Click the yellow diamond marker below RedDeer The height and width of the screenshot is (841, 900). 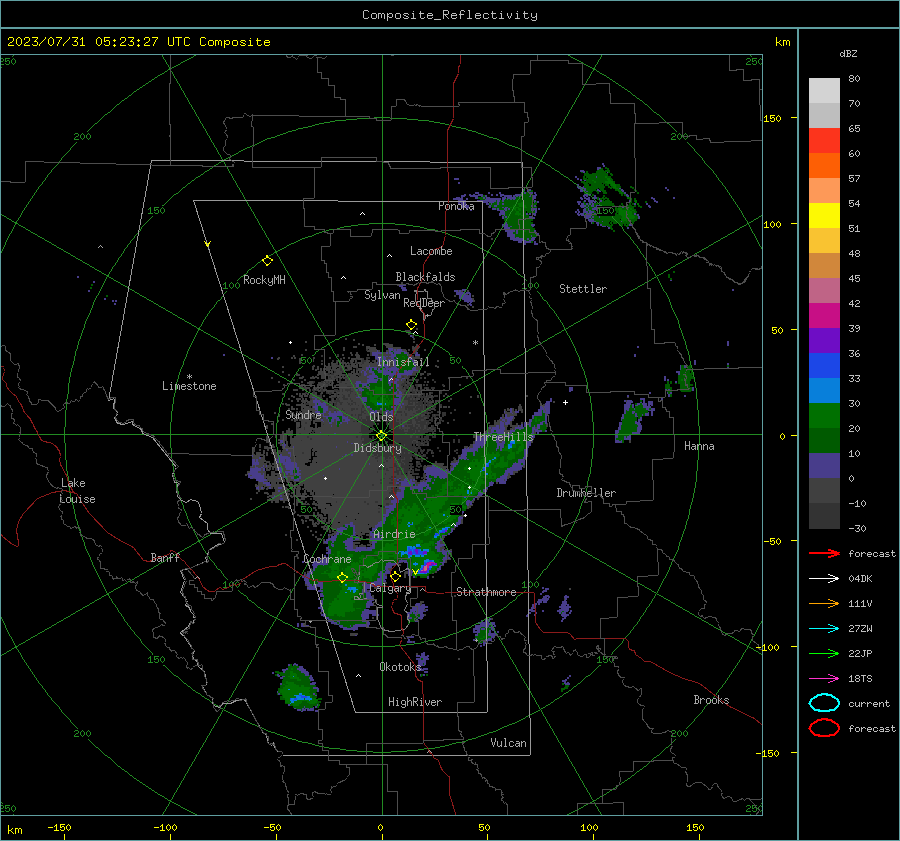tap(411, 325)
